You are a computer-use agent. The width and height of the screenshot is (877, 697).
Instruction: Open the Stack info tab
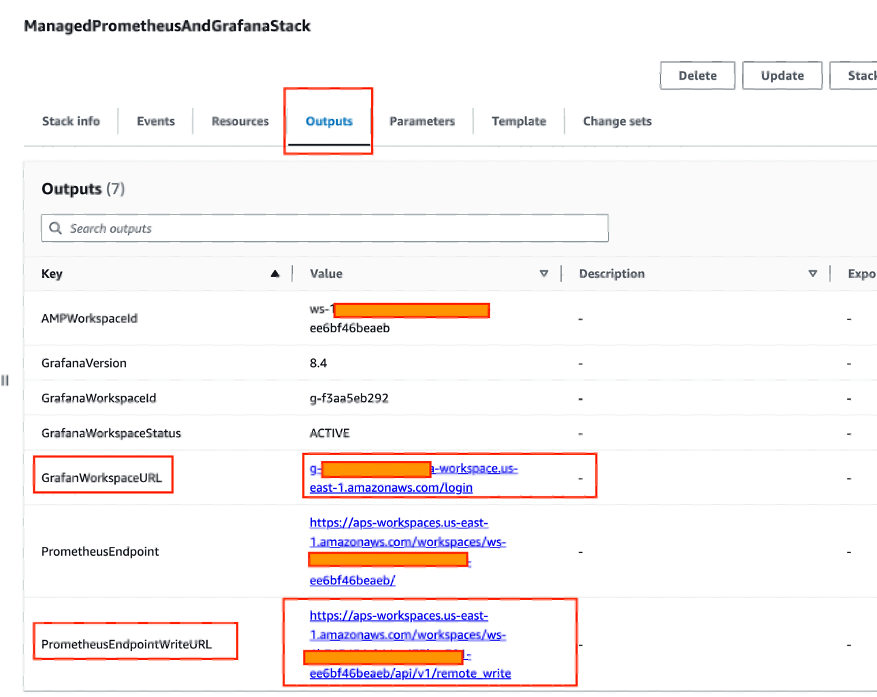pos(70,120)
